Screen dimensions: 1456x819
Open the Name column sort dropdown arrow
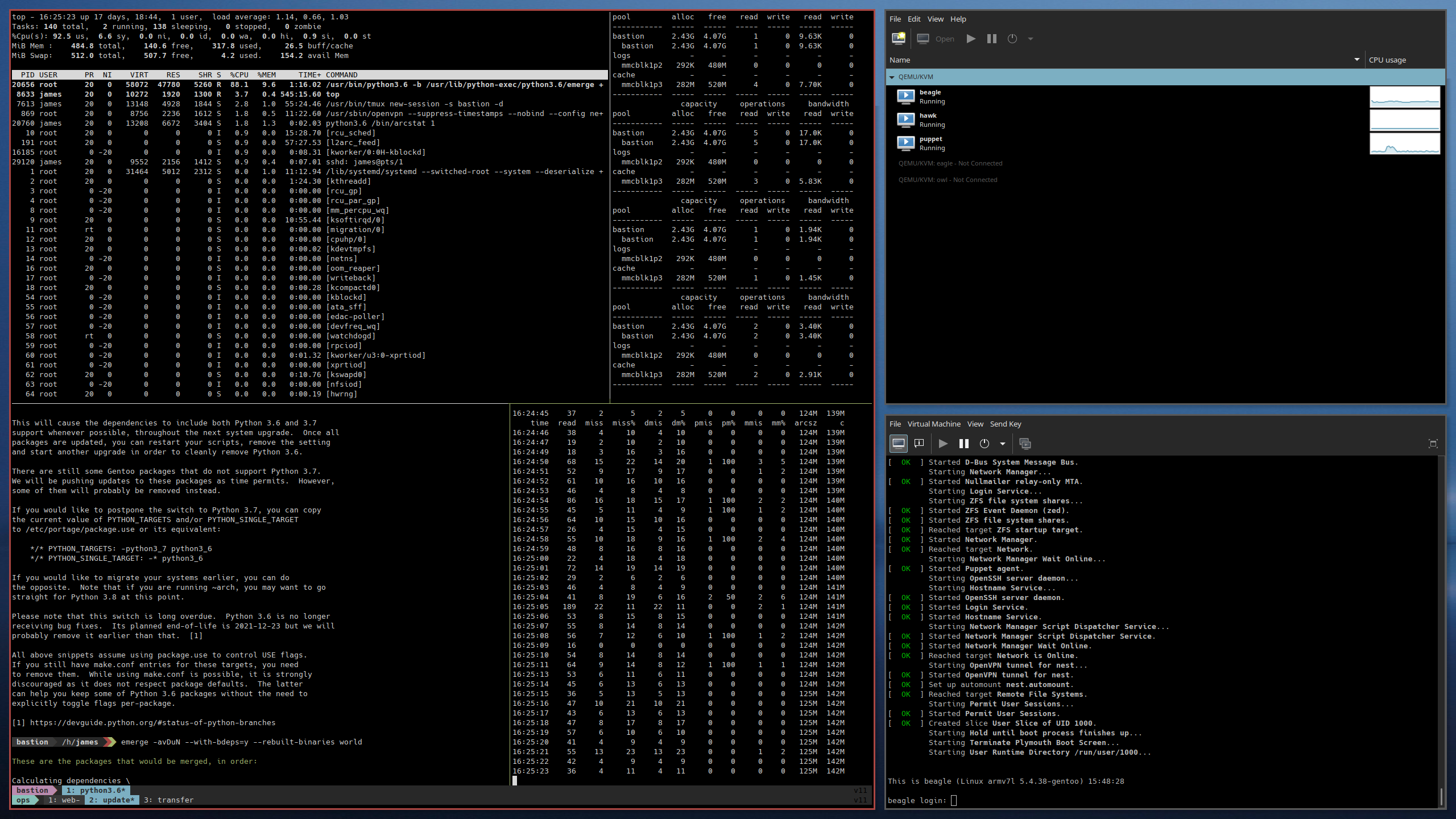tap(1356, 60)
